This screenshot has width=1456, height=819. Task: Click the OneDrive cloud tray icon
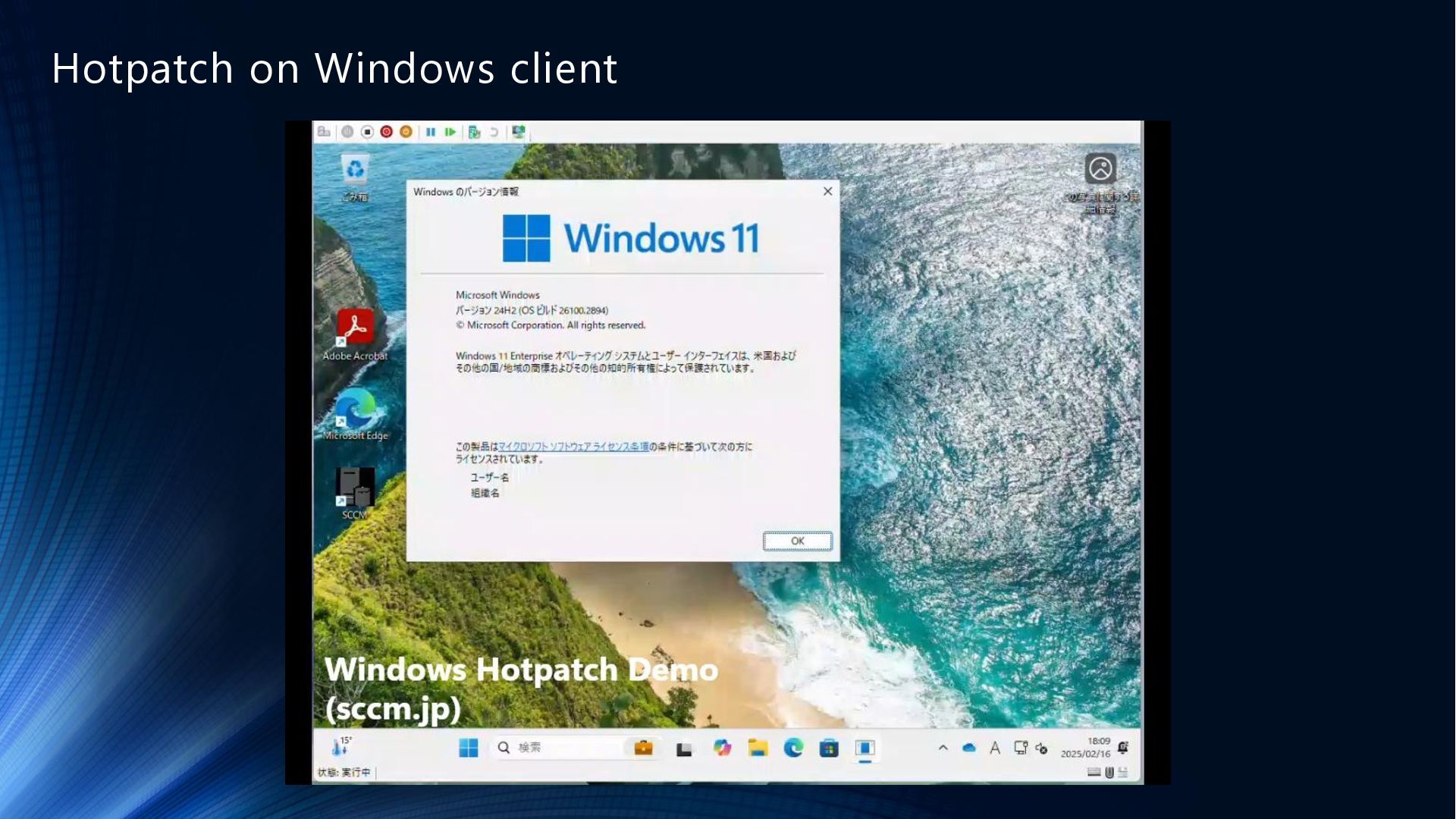click(x=969, y=748)
